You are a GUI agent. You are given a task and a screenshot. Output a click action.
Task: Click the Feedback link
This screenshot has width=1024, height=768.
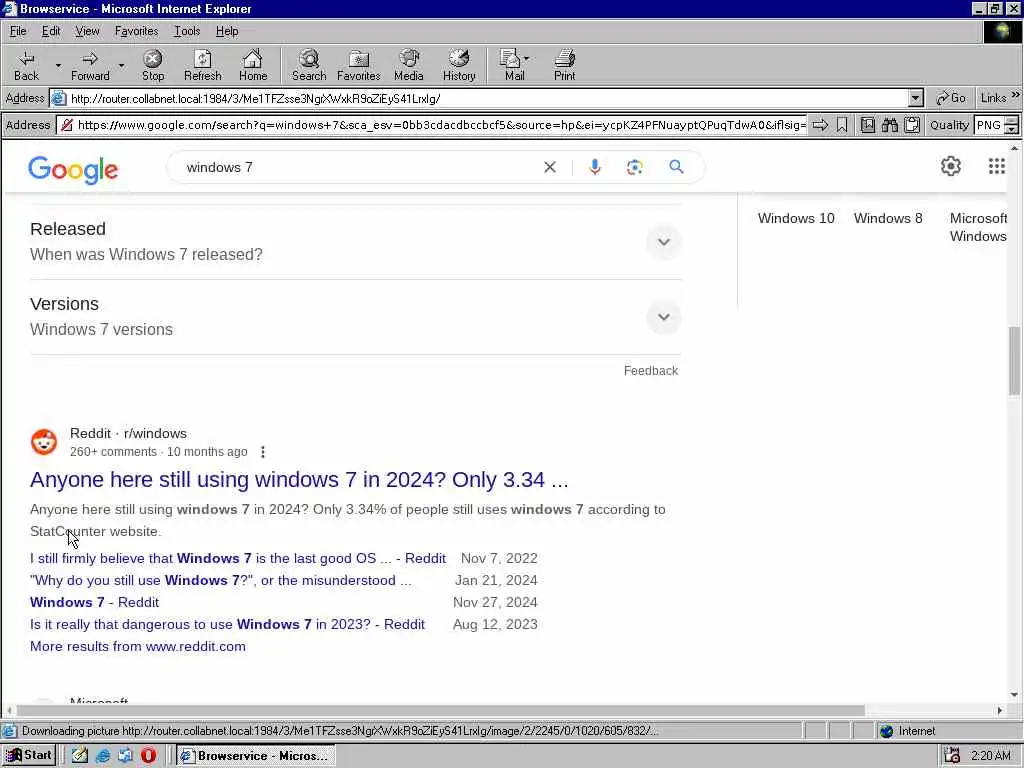[651, 371]
